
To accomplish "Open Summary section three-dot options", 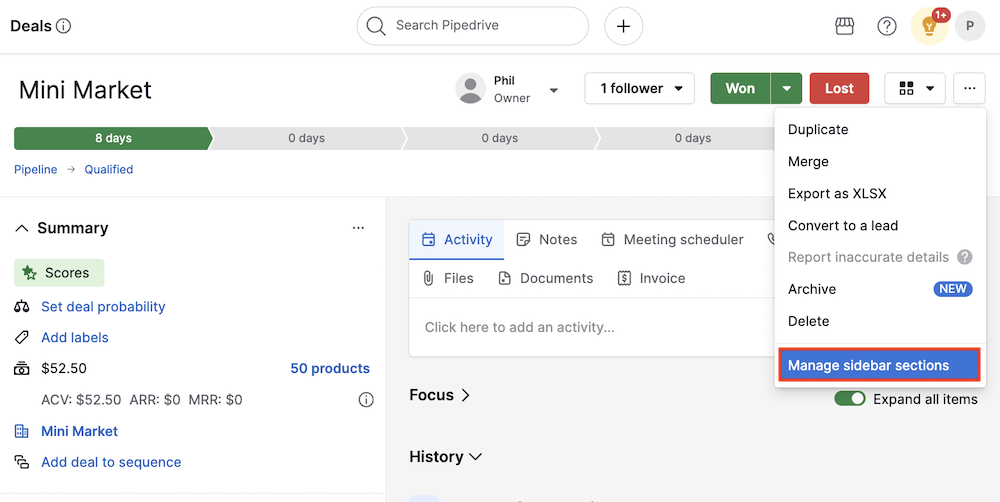I will (x=358, y=228).
